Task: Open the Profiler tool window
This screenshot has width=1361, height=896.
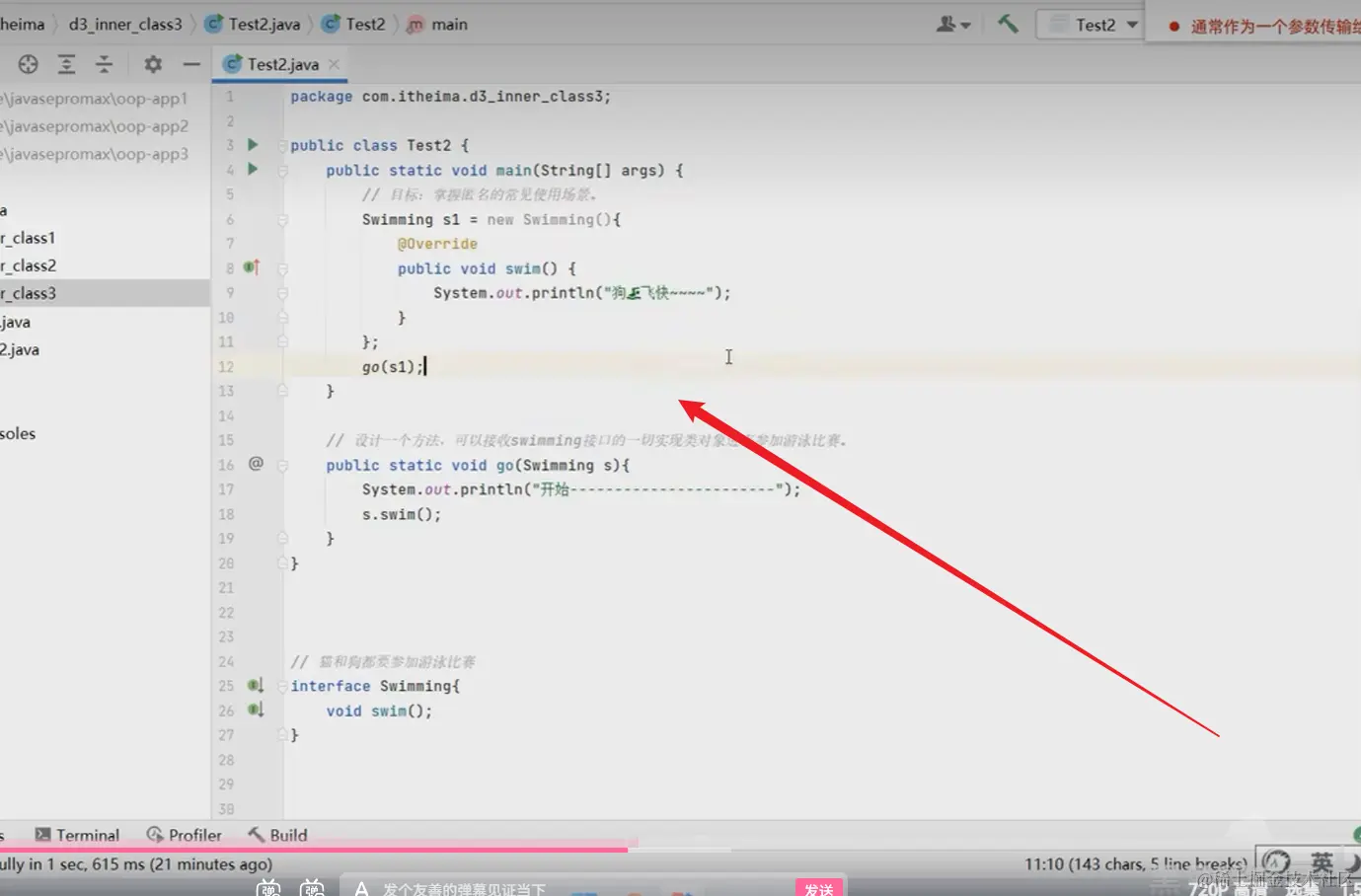Action: pos(185,835)
